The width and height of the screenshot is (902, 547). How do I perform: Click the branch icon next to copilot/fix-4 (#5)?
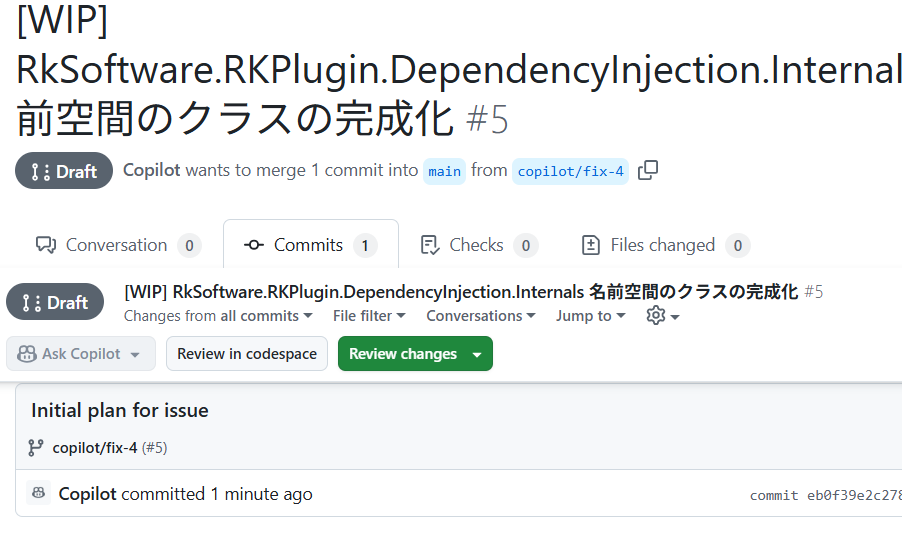(36, 447)
